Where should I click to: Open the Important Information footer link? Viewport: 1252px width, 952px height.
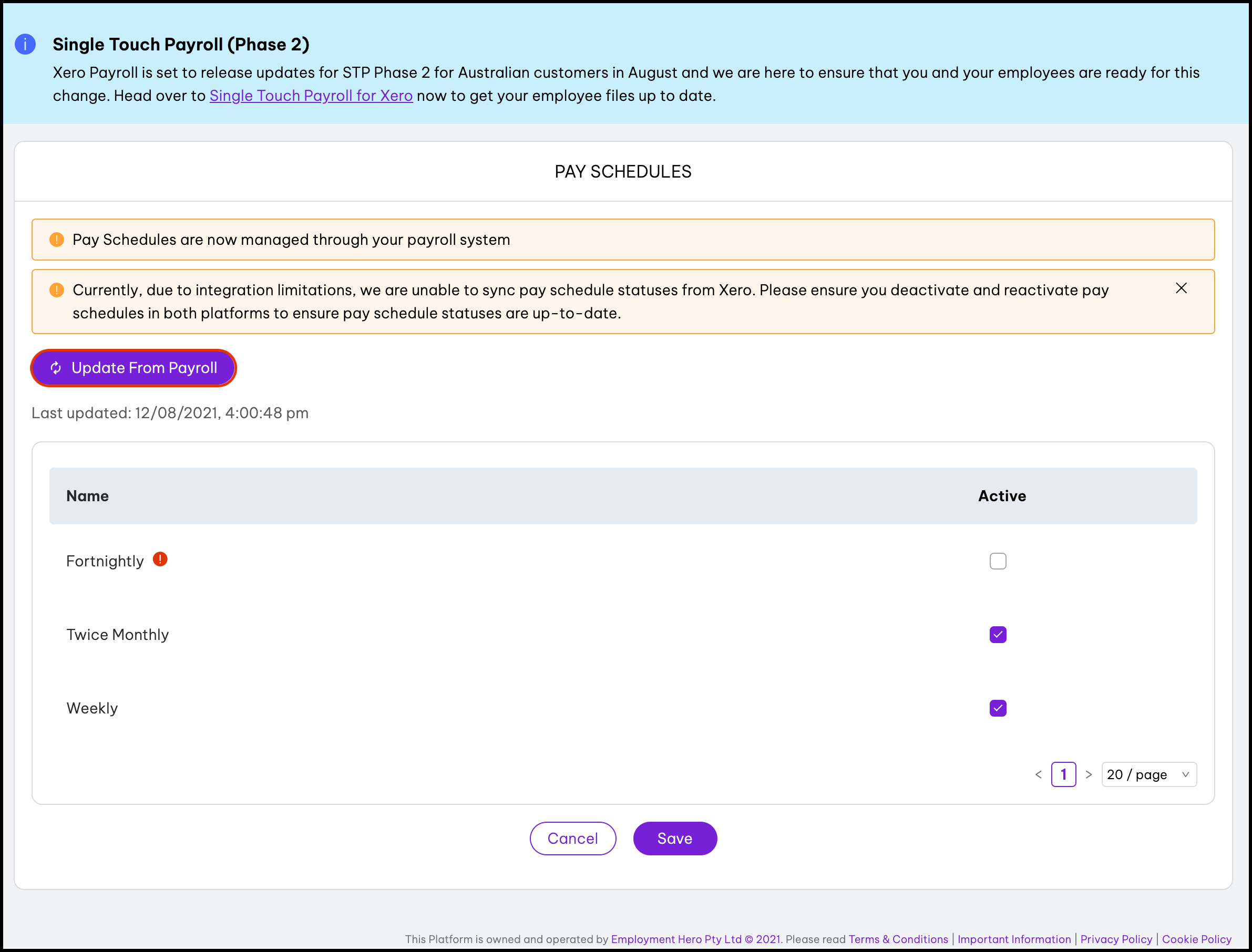click(x=1014, y=939)
